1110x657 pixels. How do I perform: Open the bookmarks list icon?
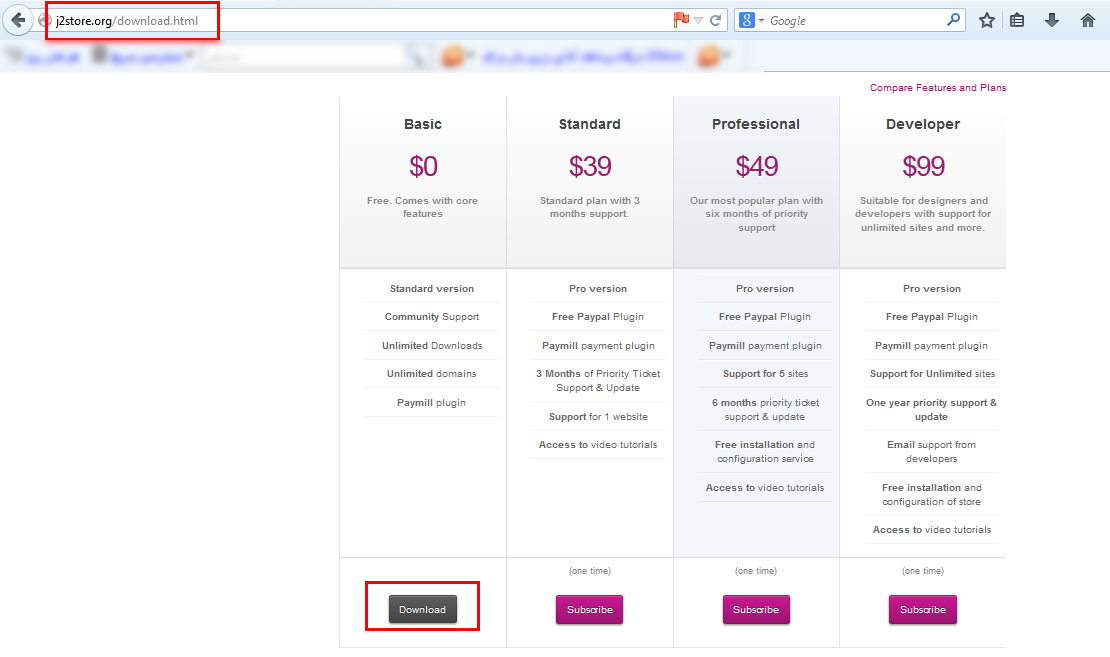(x=1017, y=20)
